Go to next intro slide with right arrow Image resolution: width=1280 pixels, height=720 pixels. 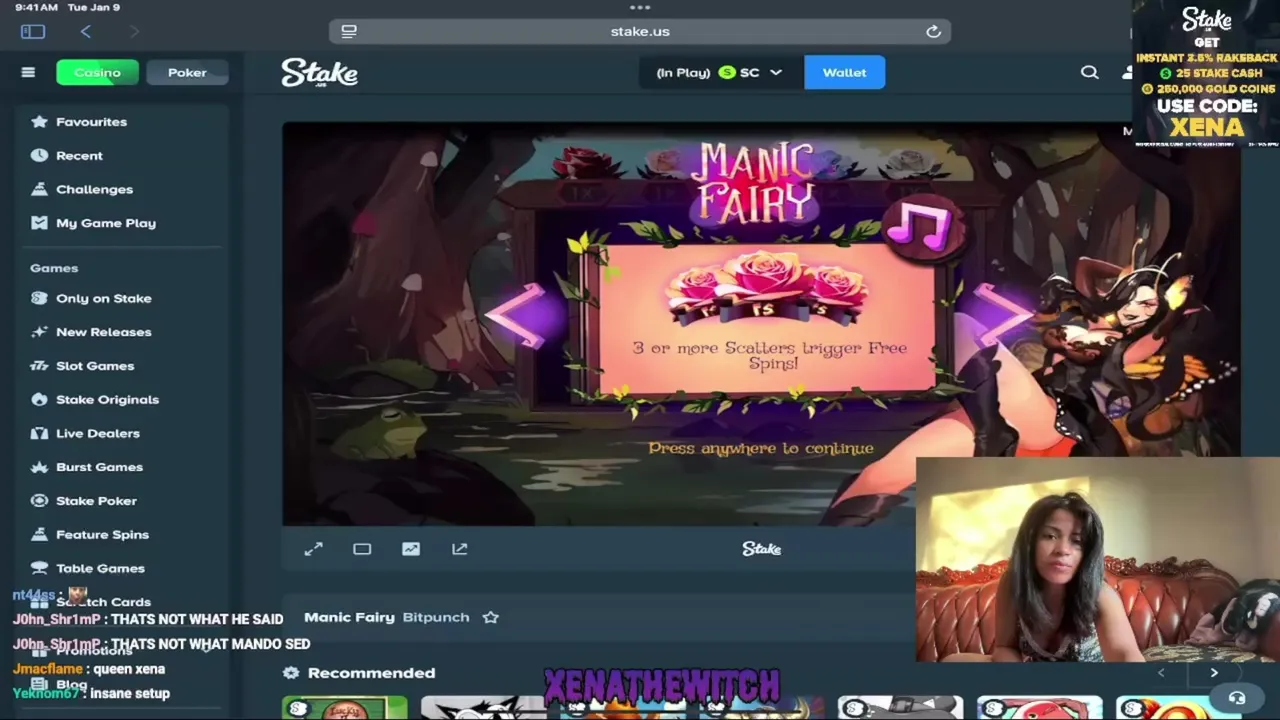point(1002,313)
